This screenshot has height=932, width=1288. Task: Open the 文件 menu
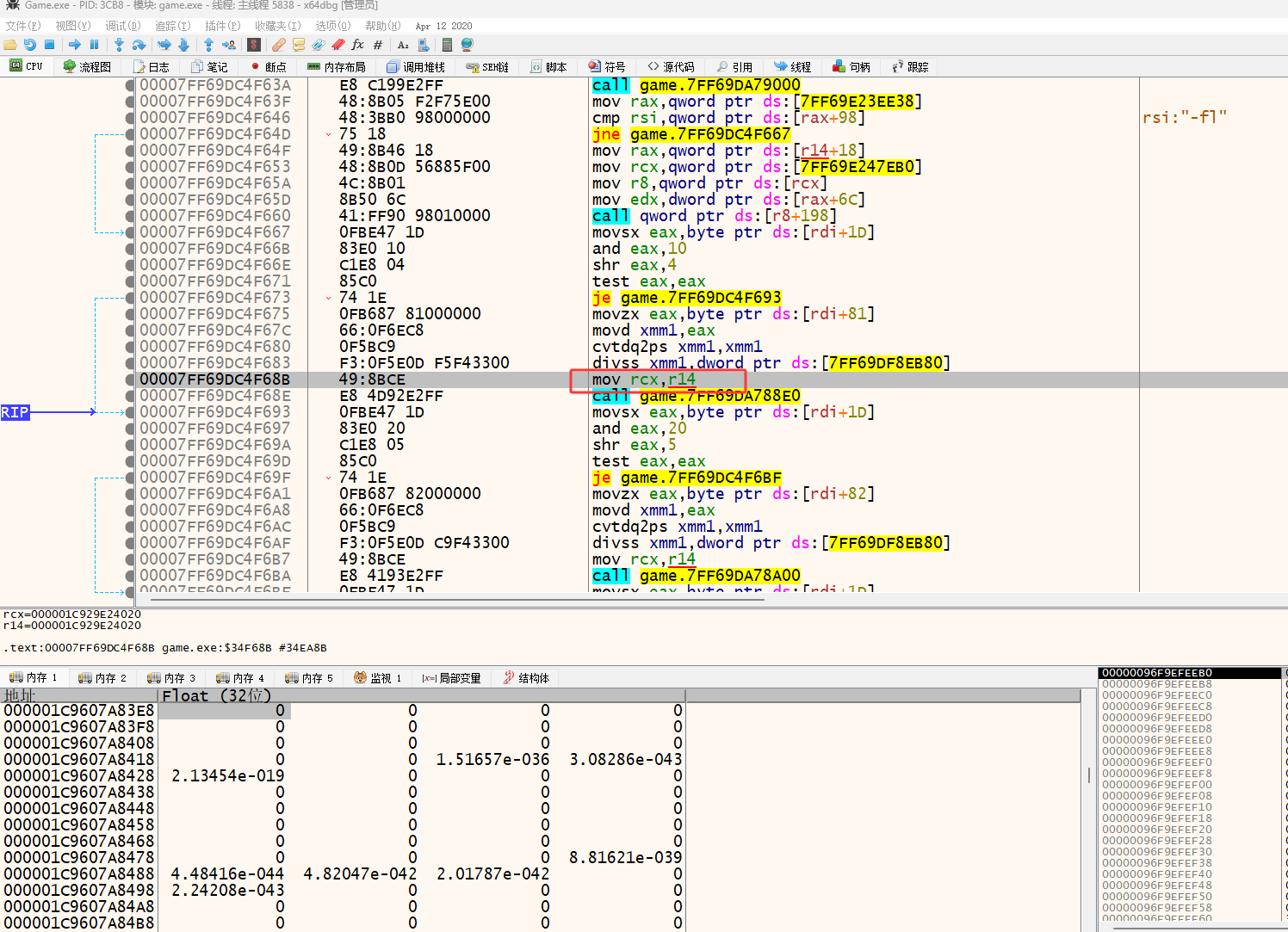click(x=23, y=26)
